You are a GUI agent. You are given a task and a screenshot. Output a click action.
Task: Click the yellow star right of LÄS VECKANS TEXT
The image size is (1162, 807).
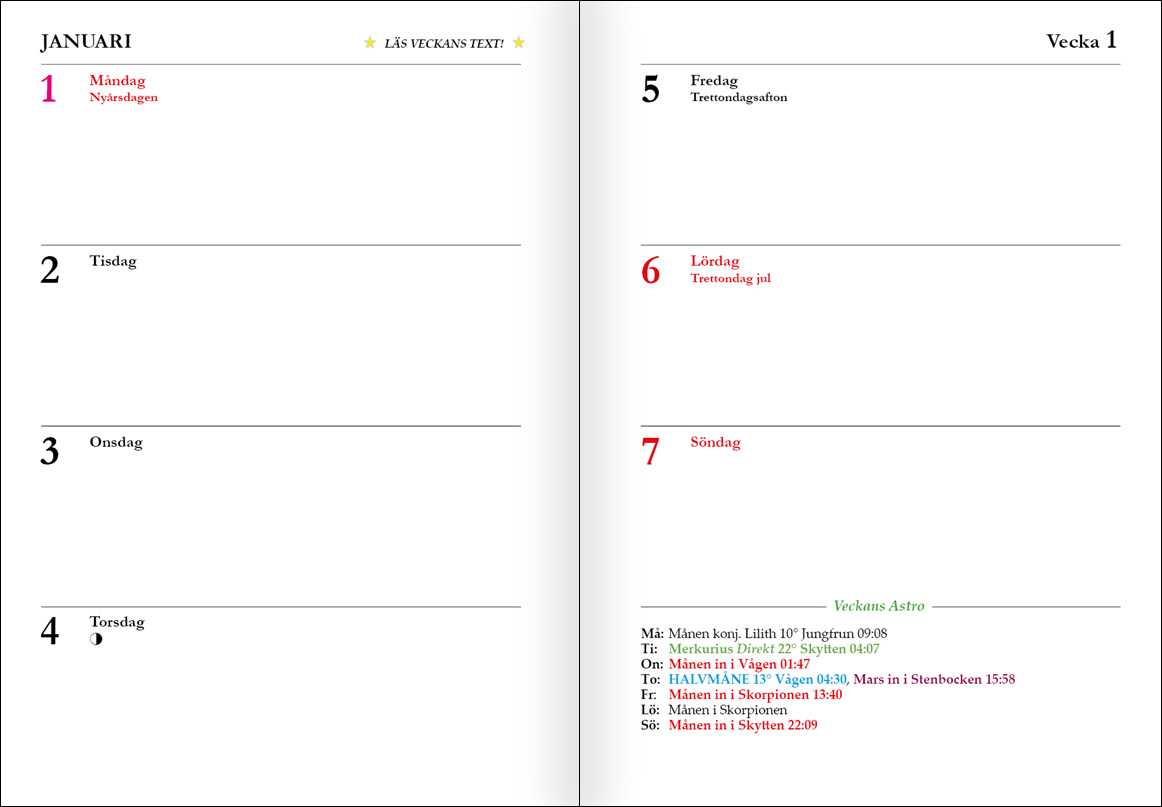click(x=518, y=43)
